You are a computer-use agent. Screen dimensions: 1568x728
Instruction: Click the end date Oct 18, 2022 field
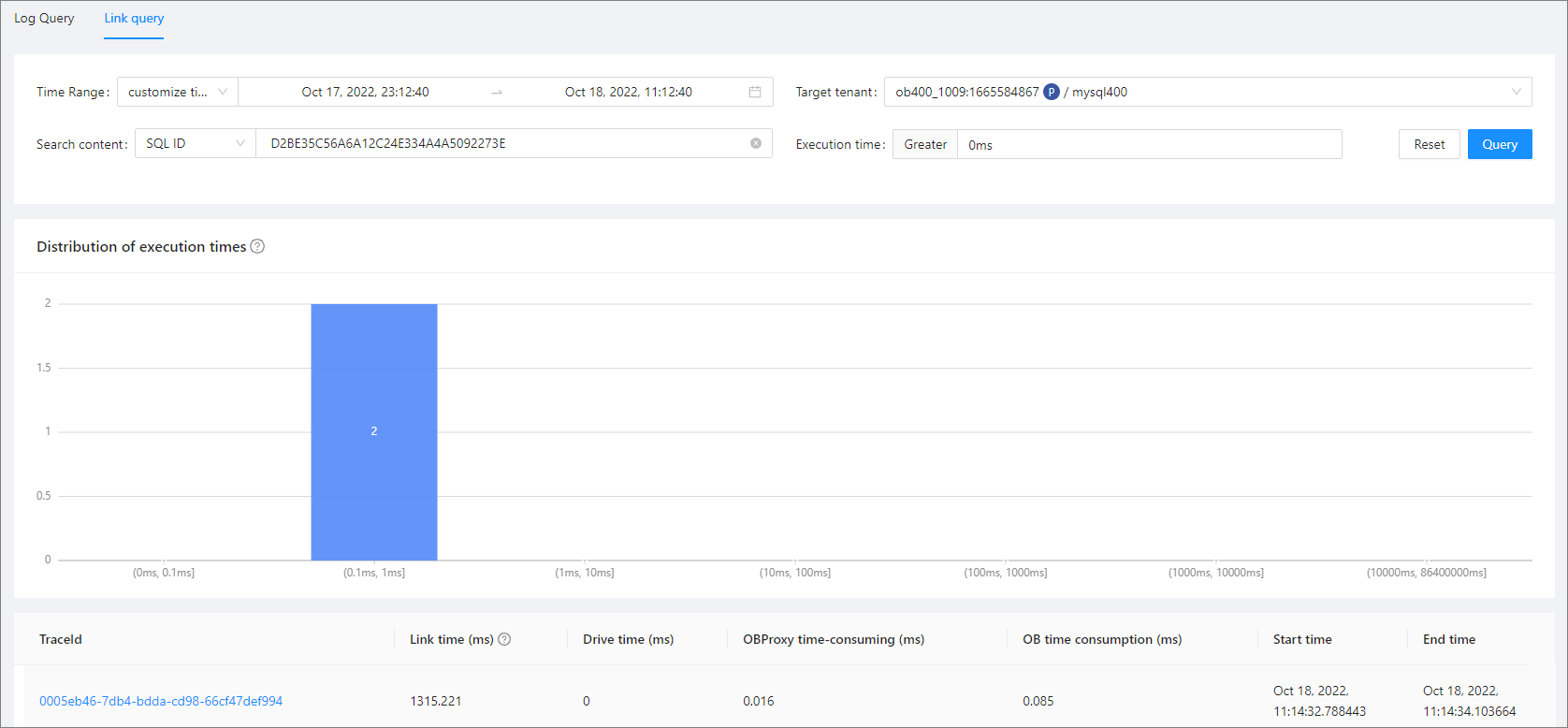coord(628,92)
